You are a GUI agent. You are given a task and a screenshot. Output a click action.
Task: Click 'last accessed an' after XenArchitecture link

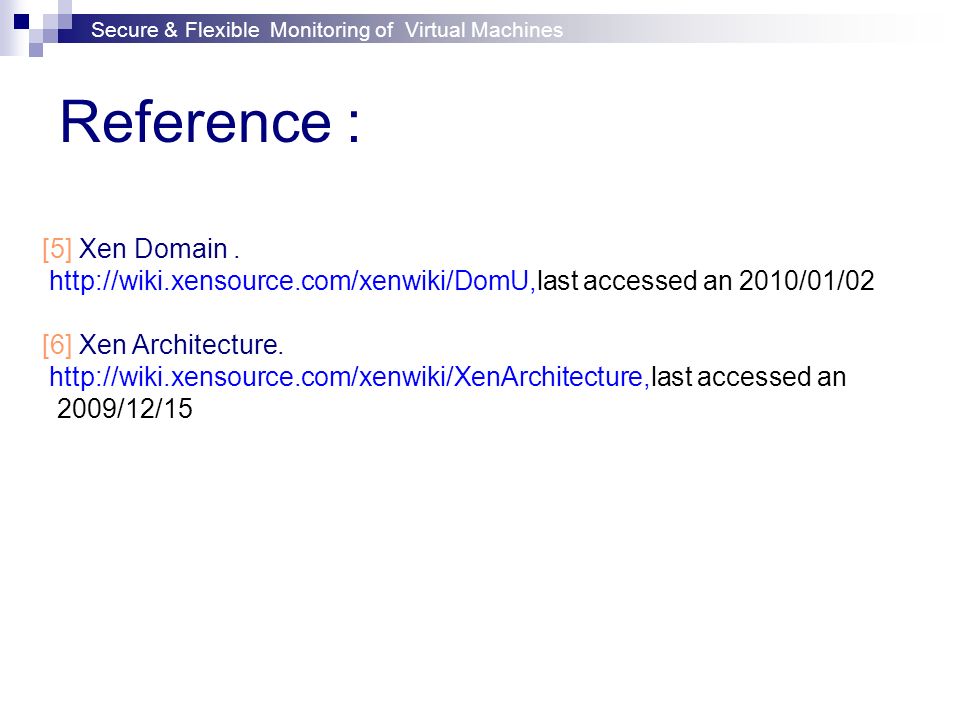749,377
